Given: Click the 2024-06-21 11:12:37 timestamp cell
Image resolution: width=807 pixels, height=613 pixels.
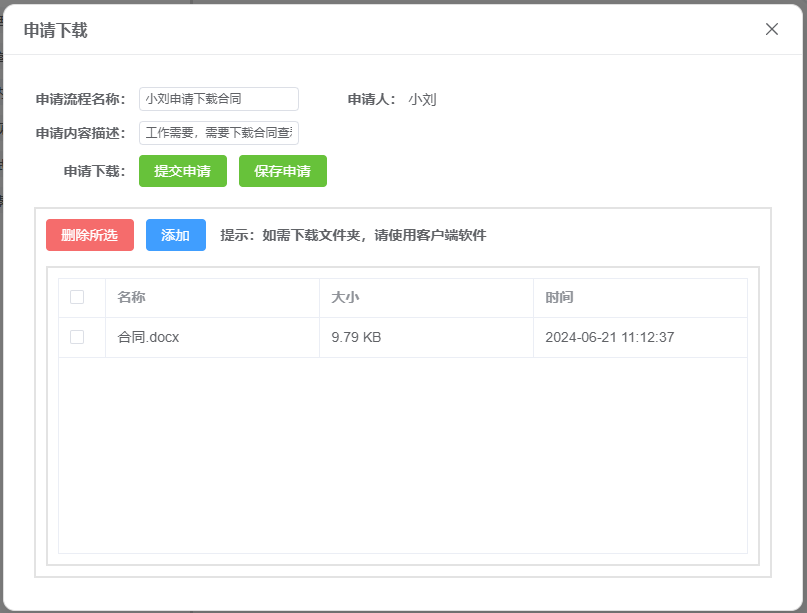Looking at the screenshot, I should click(x=609, y=337).
